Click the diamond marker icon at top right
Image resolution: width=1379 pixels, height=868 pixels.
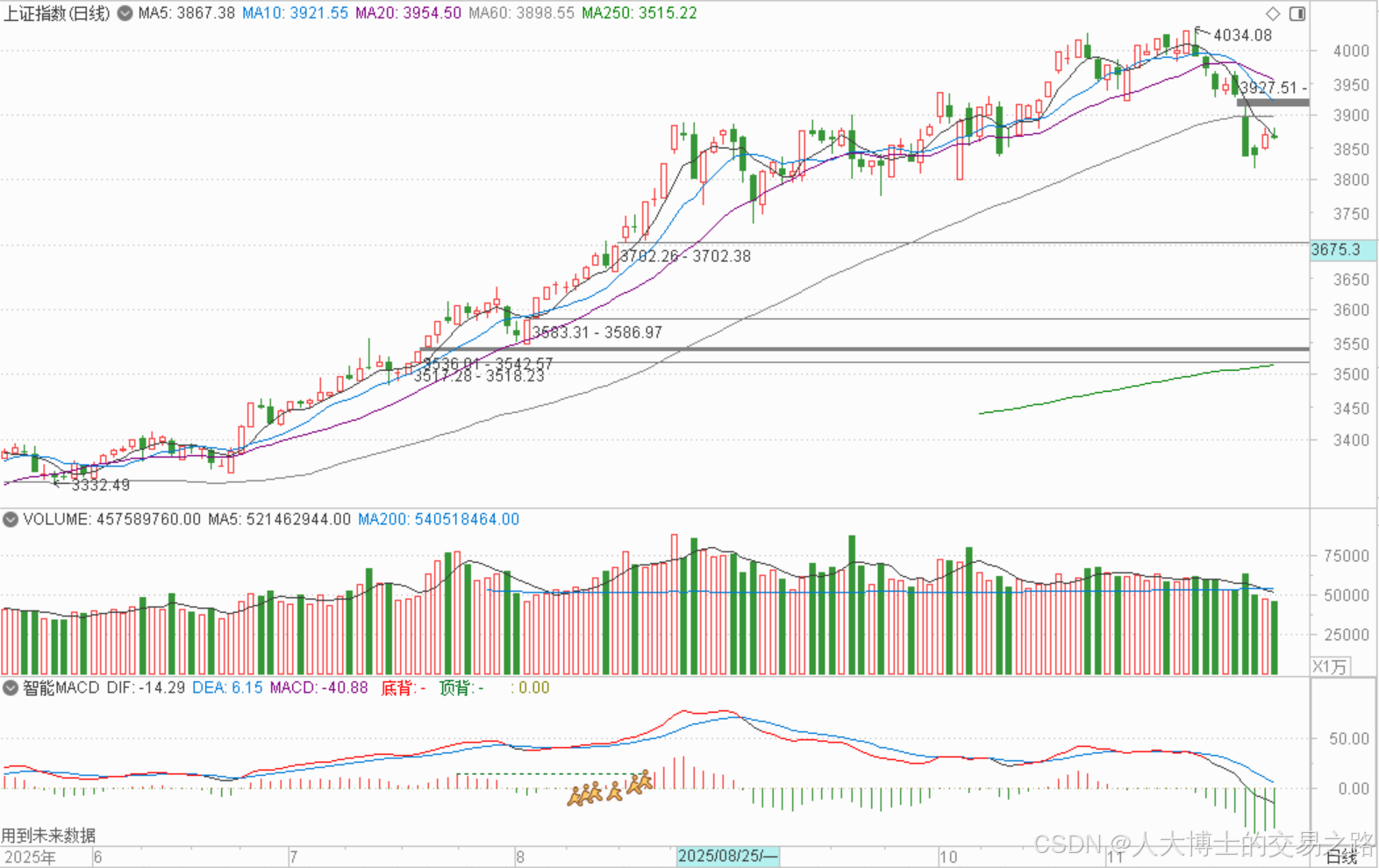[1273, 13]
